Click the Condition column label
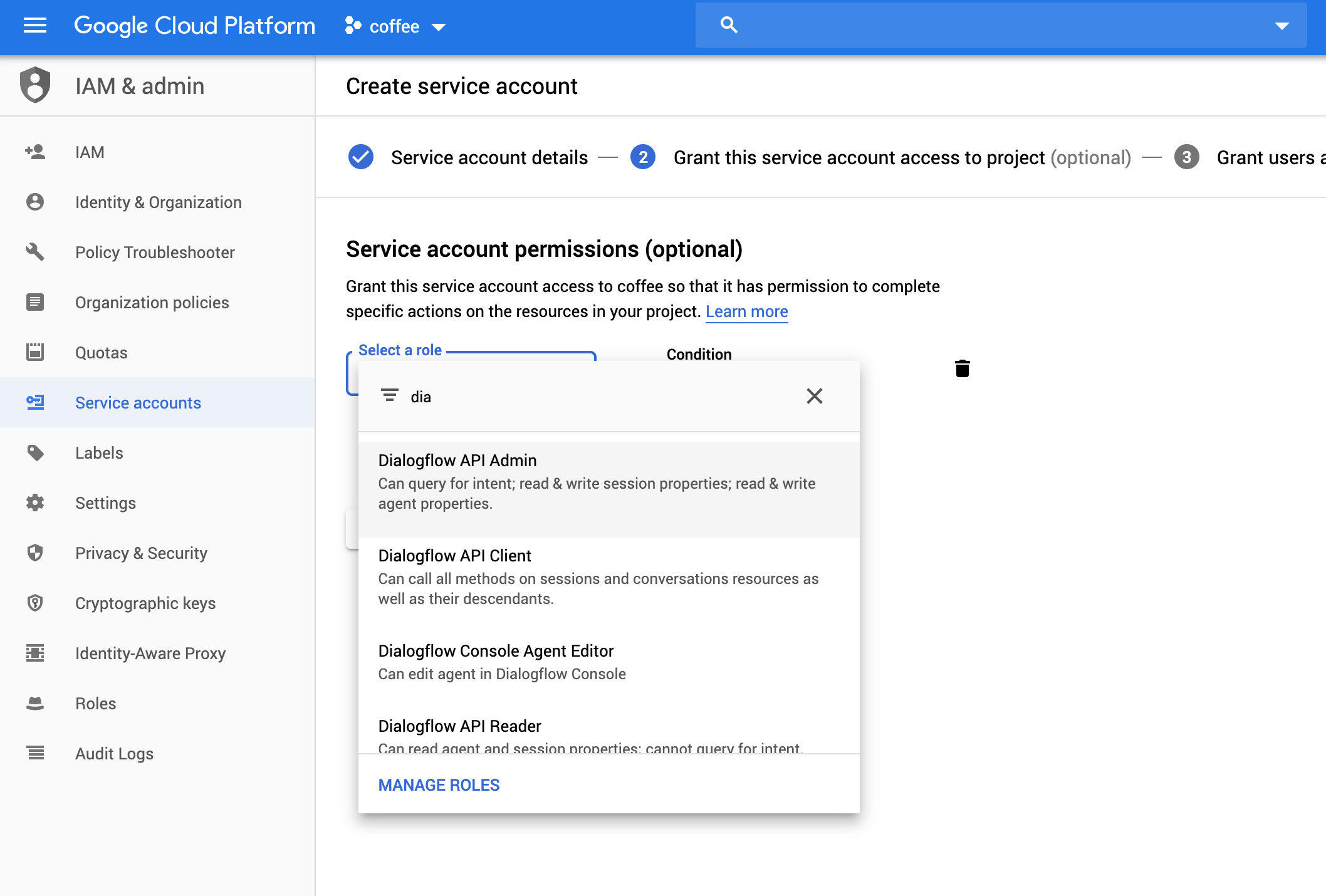Image resolution: width=1326 pixels, height=896 pixels. tap(699, 354)
